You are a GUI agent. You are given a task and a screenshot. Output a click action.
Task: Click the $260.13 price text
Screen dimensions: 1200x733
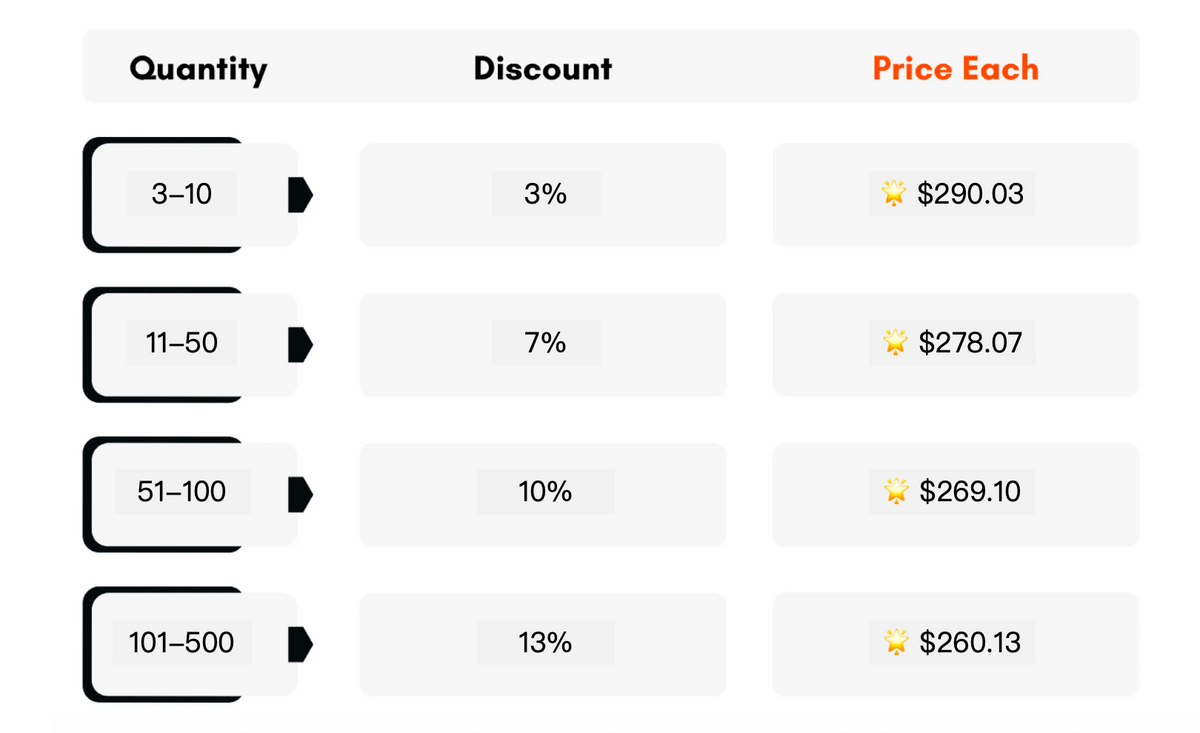(x=970, y=642)
